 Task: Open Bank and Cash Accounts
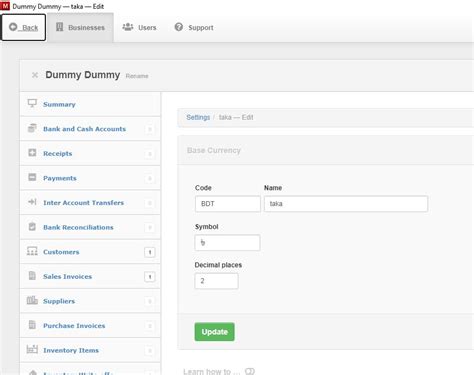click(90, 129)
